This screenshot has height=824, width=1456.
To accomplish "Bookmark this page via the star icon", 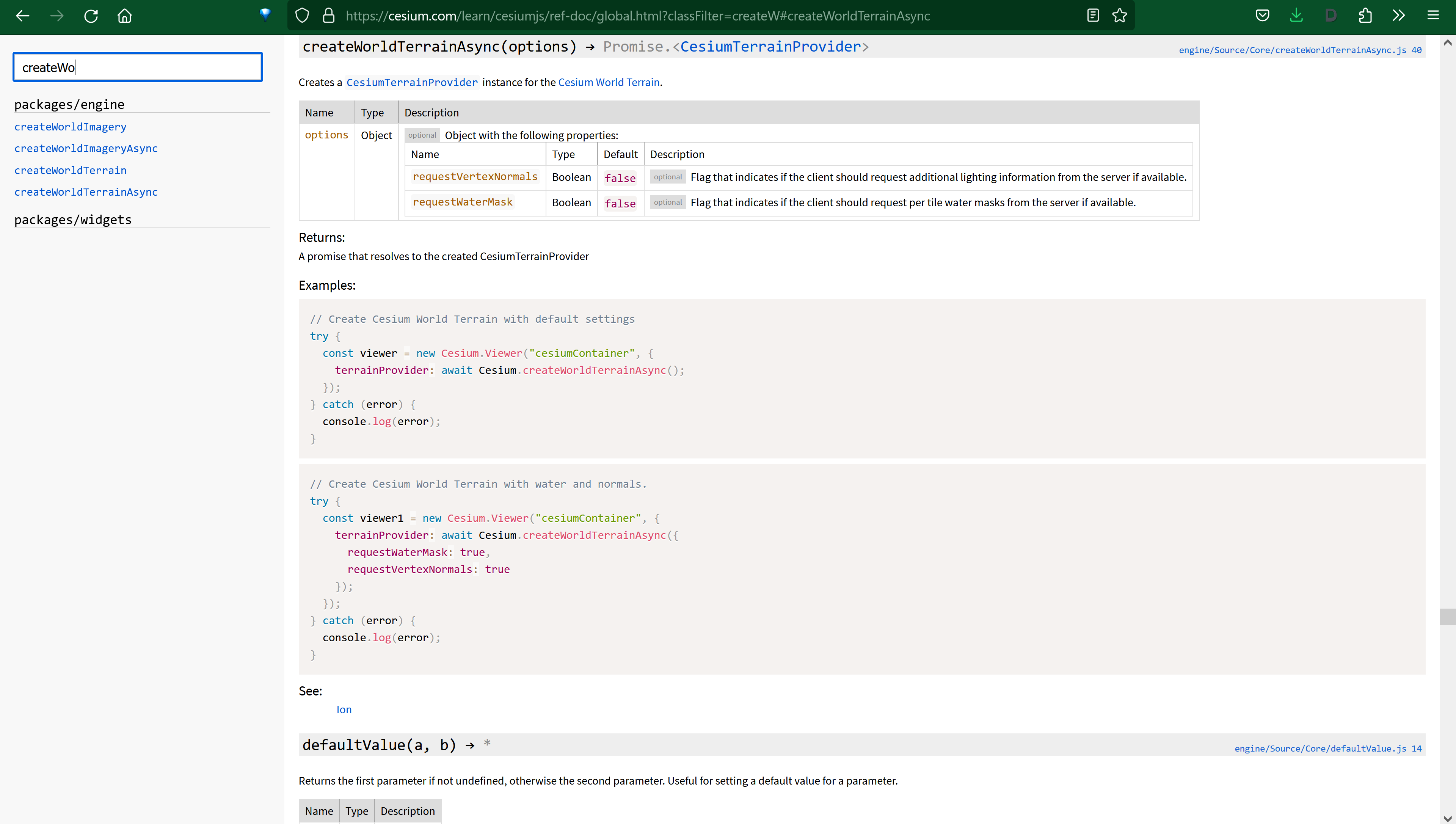I will click(1120, 15).
